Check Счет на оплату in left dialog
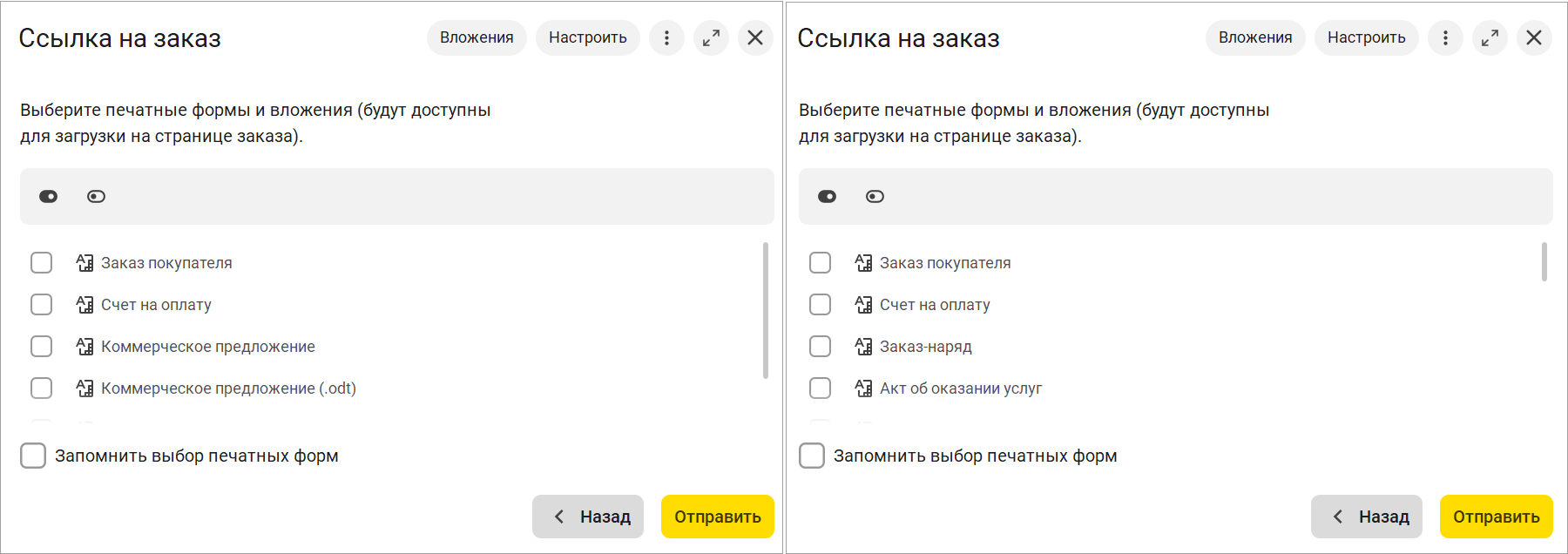This screenshot has width=1568, height=554. 41,305
